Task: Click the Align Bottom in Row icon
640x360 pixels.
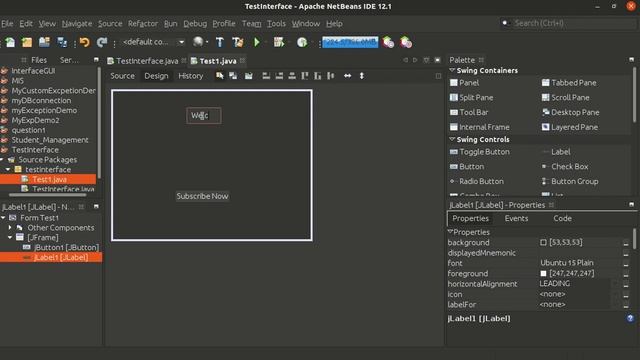Action: tap(318, 76)
